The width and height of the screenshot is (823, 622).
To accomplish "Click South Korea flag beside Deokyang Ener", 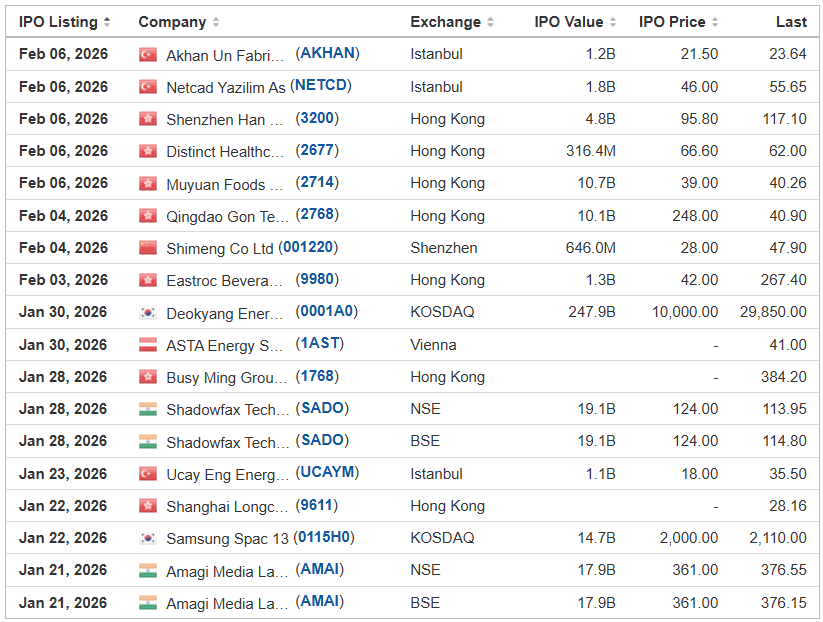I will pyautogui.click(x=147, y=313).
